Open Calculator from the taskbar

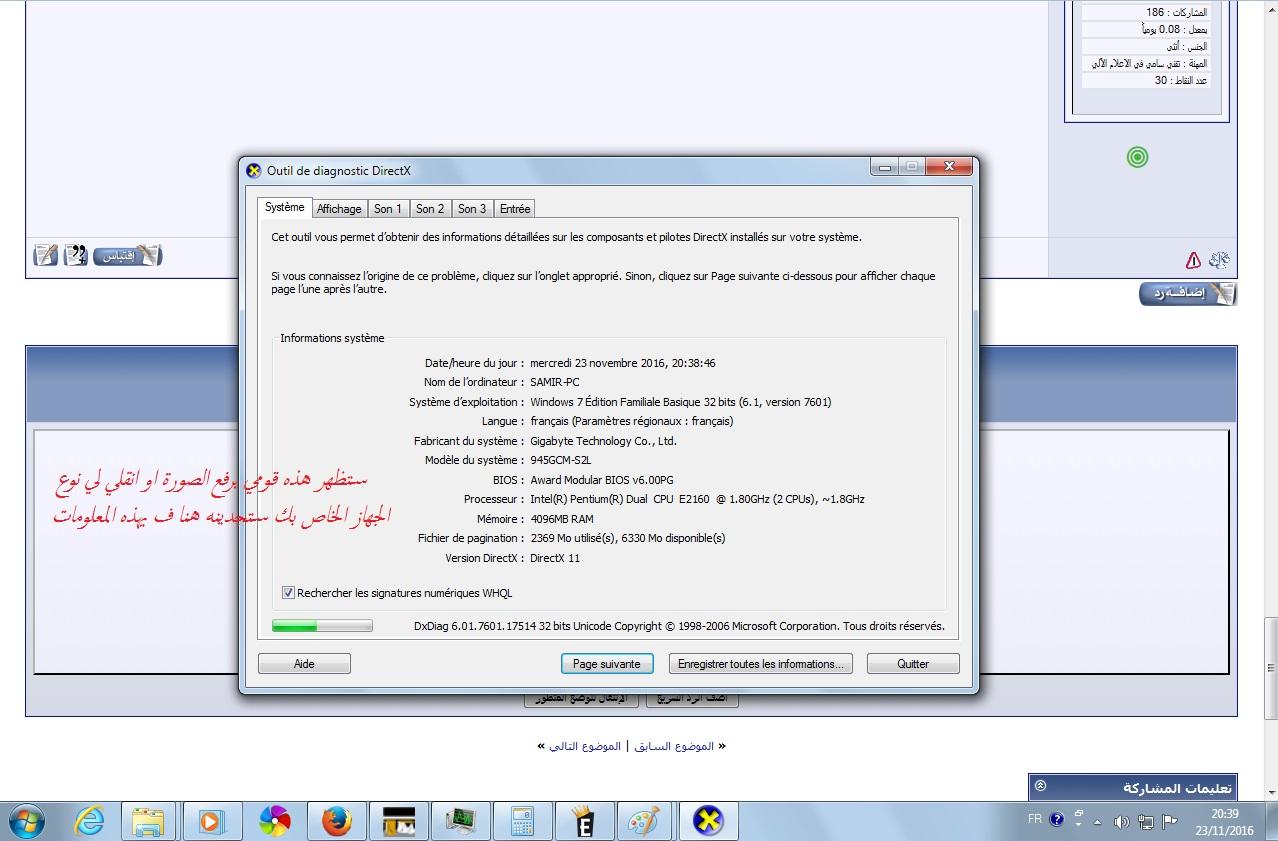(x=523, y=821)
